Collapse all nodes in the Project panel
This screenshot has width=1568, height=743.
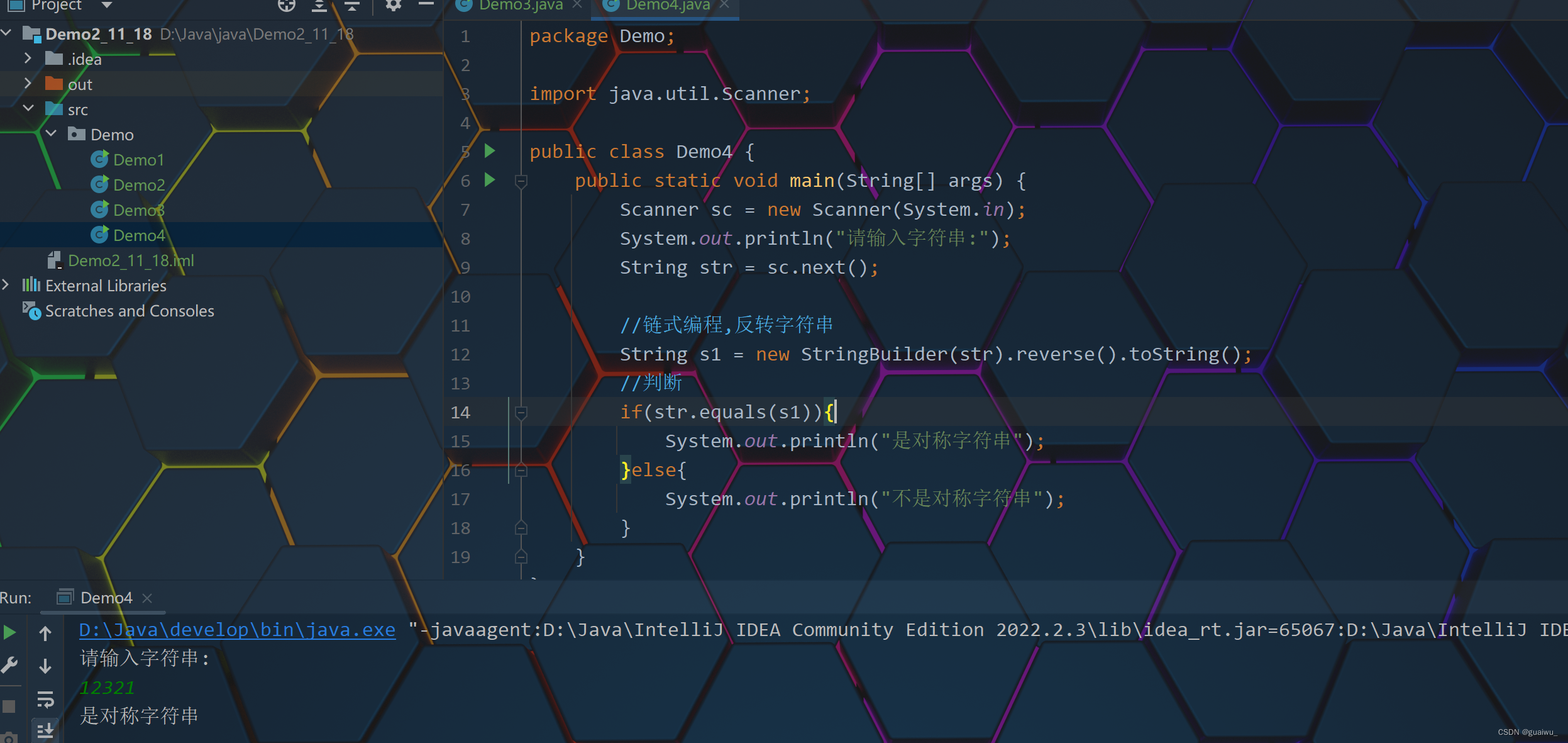point(351,6)
